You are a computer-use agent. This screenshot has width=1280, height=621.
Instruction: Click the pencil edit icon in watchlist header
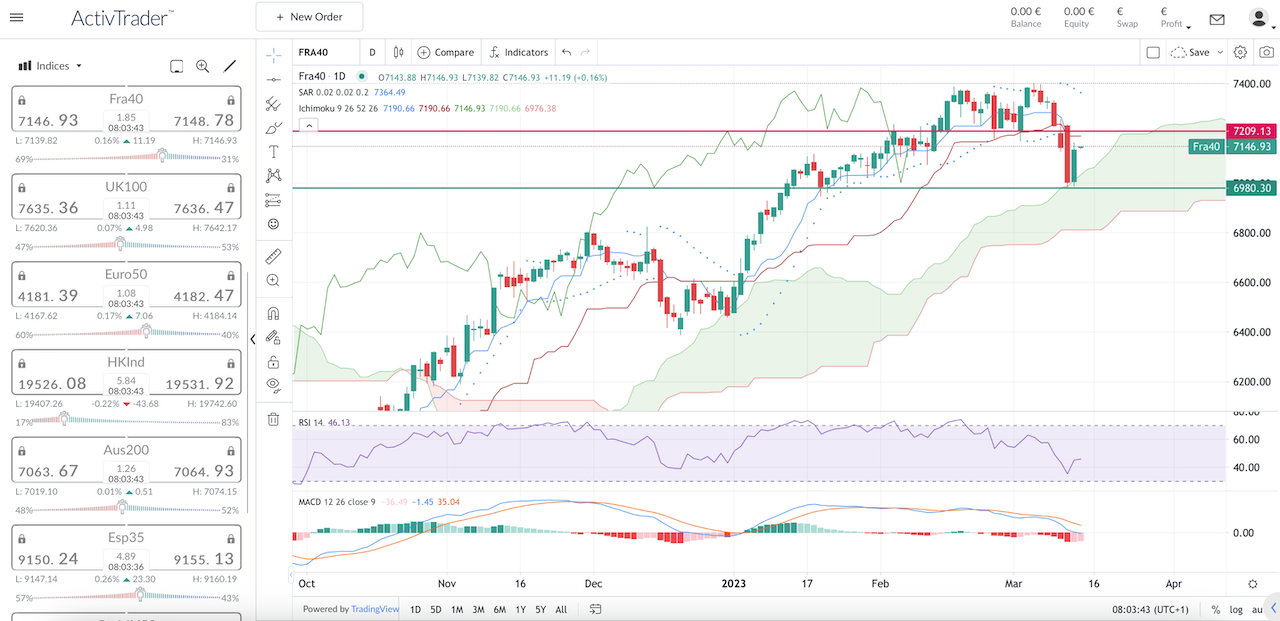point(230,66)
